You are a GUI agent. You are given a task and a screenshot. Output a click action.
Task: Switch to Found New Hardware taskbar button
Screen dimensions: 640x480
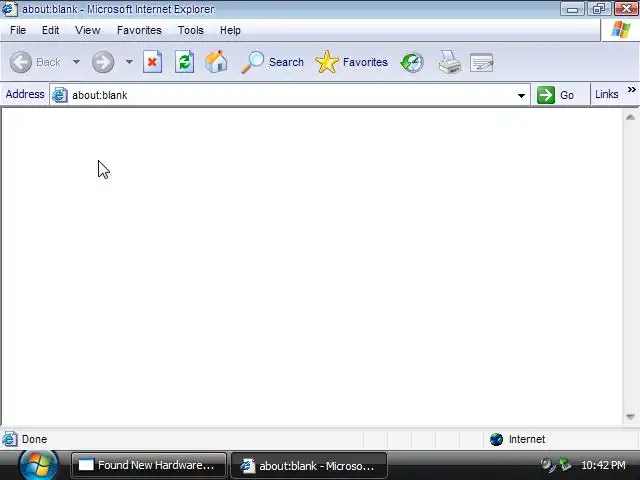149,465
